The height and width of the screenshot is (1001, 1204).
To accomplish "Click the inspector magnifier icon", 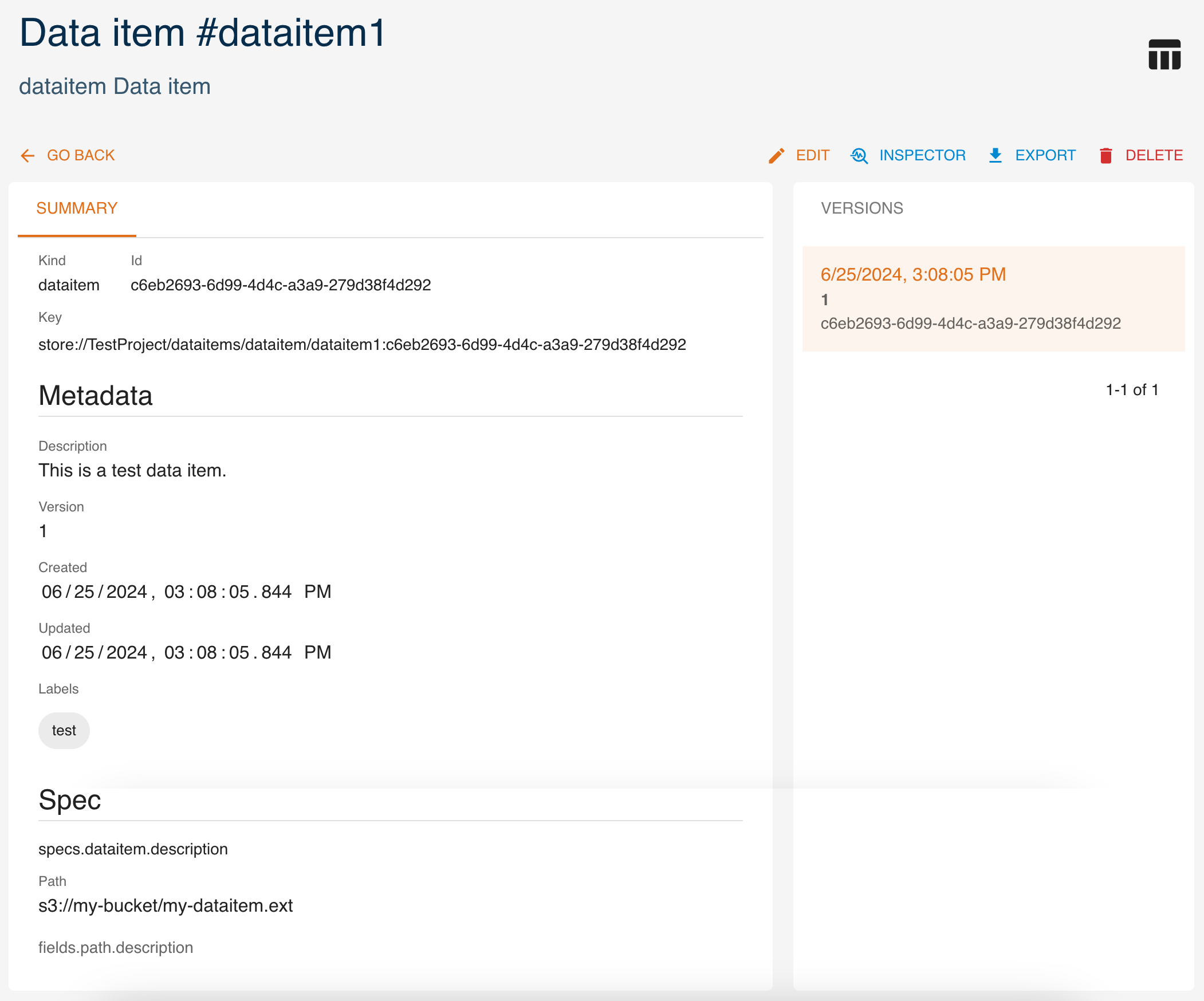I will [x=859, y=155].
